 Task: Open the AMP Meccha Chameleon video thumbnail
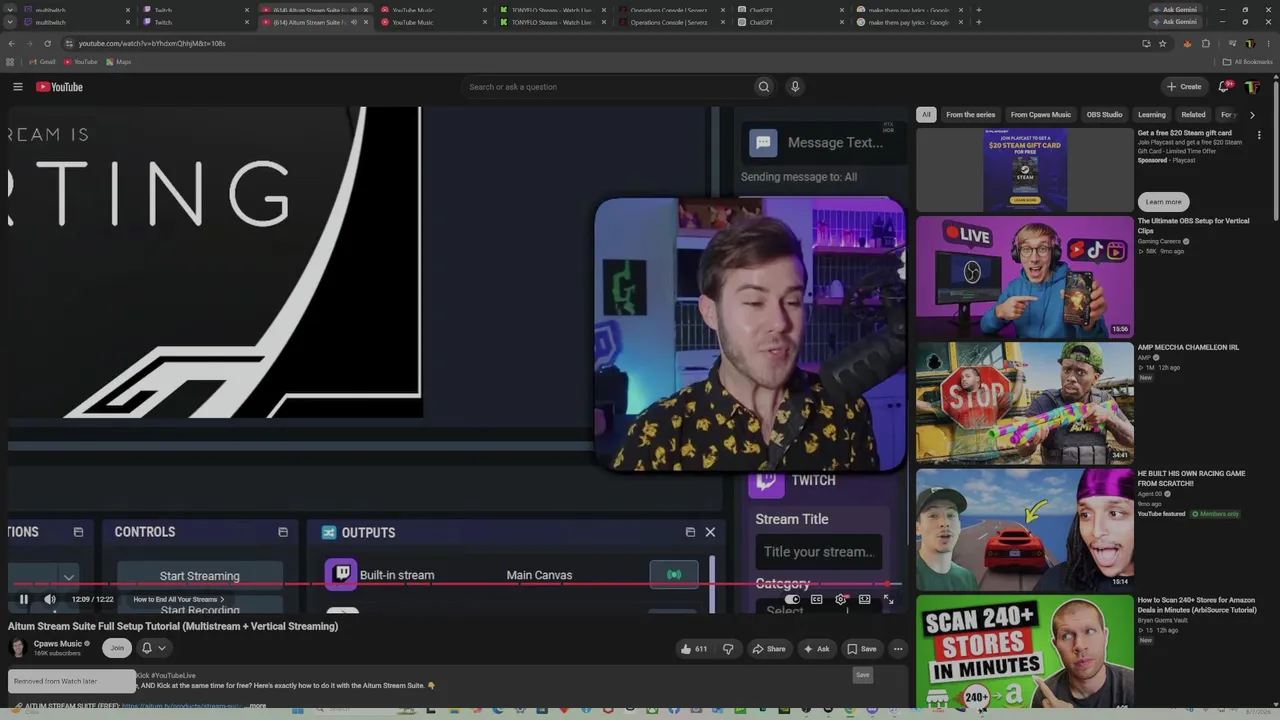pos(1025,403)
